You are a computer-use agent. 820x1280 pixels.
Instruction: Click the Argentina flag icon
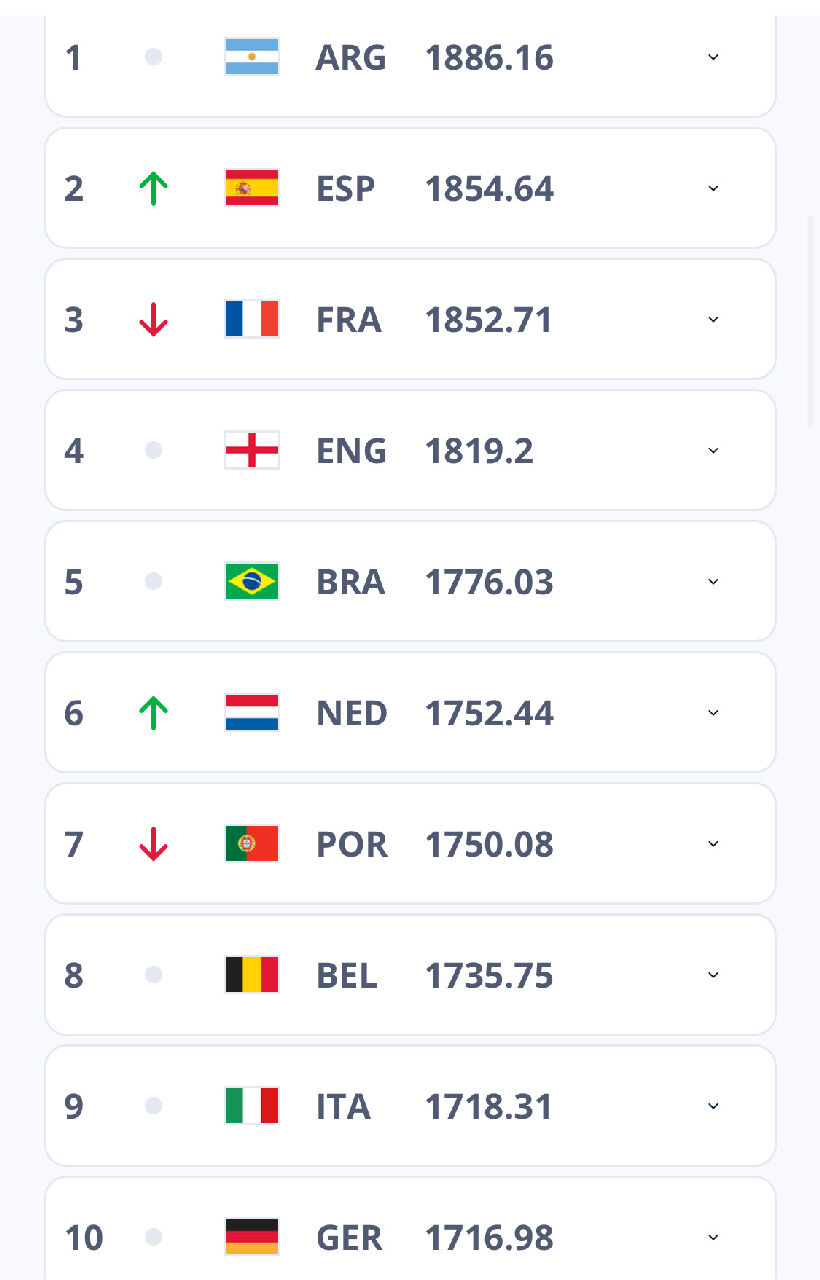[252, 57]
